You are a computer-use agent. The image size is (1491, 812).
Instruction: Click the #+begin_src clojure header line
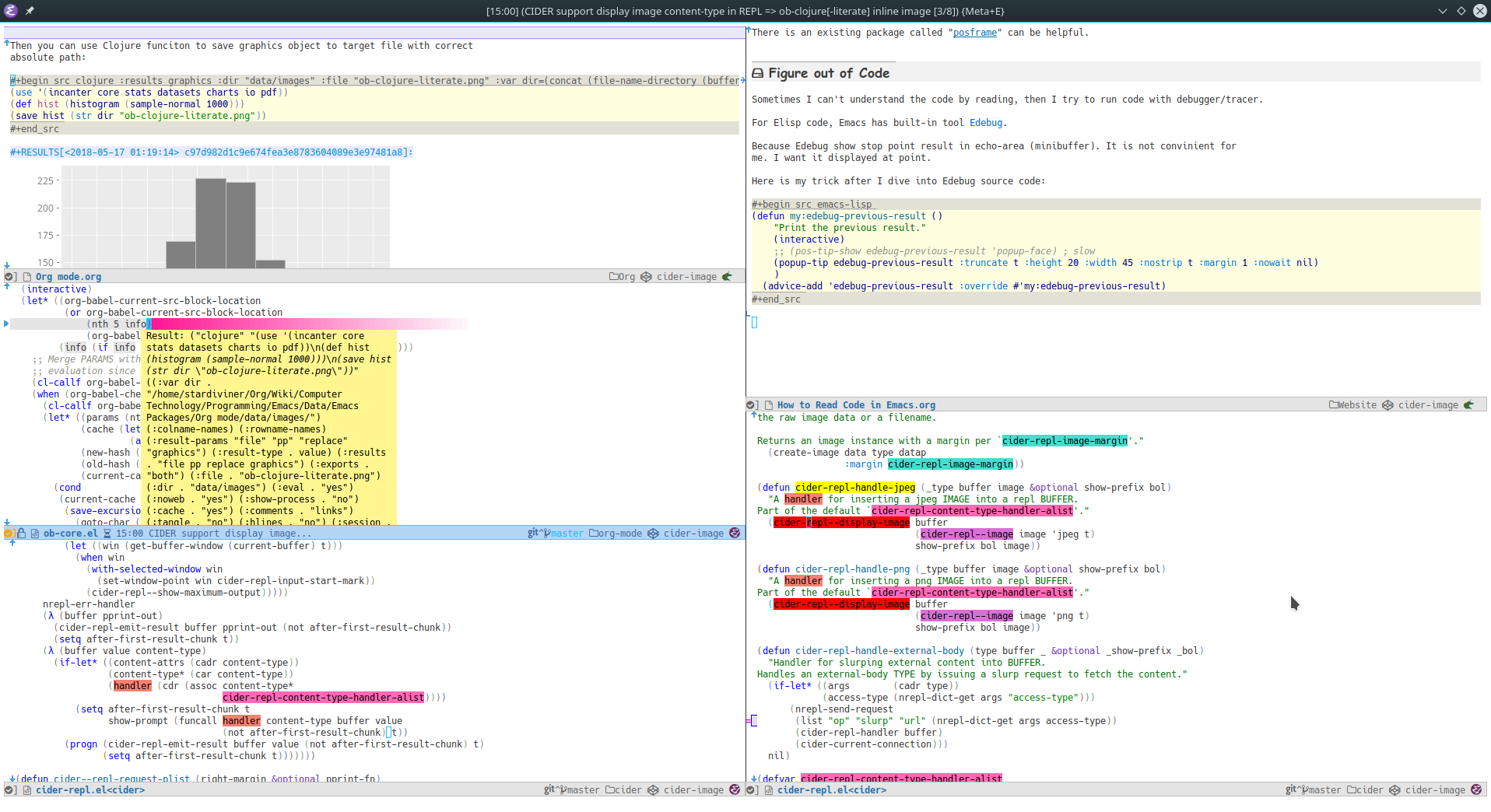tap(374, 81)
